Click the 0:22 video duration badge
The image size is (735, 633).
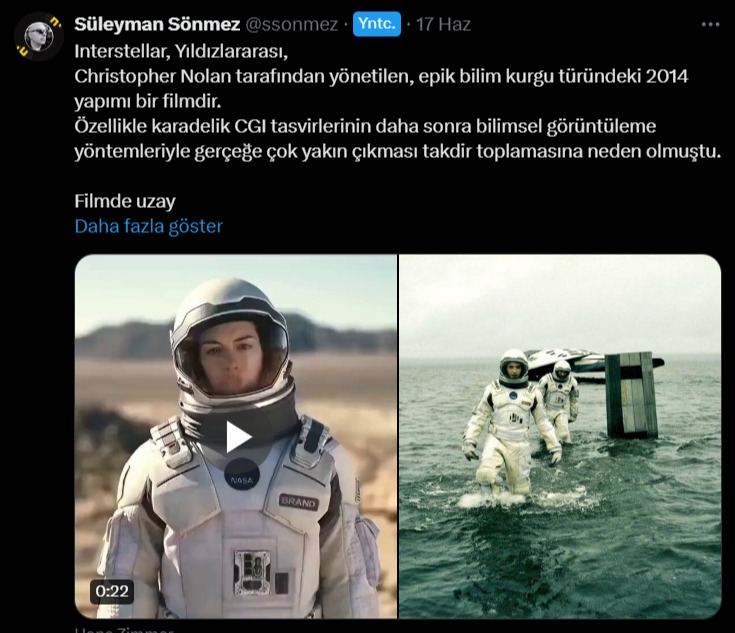point(112,591)
